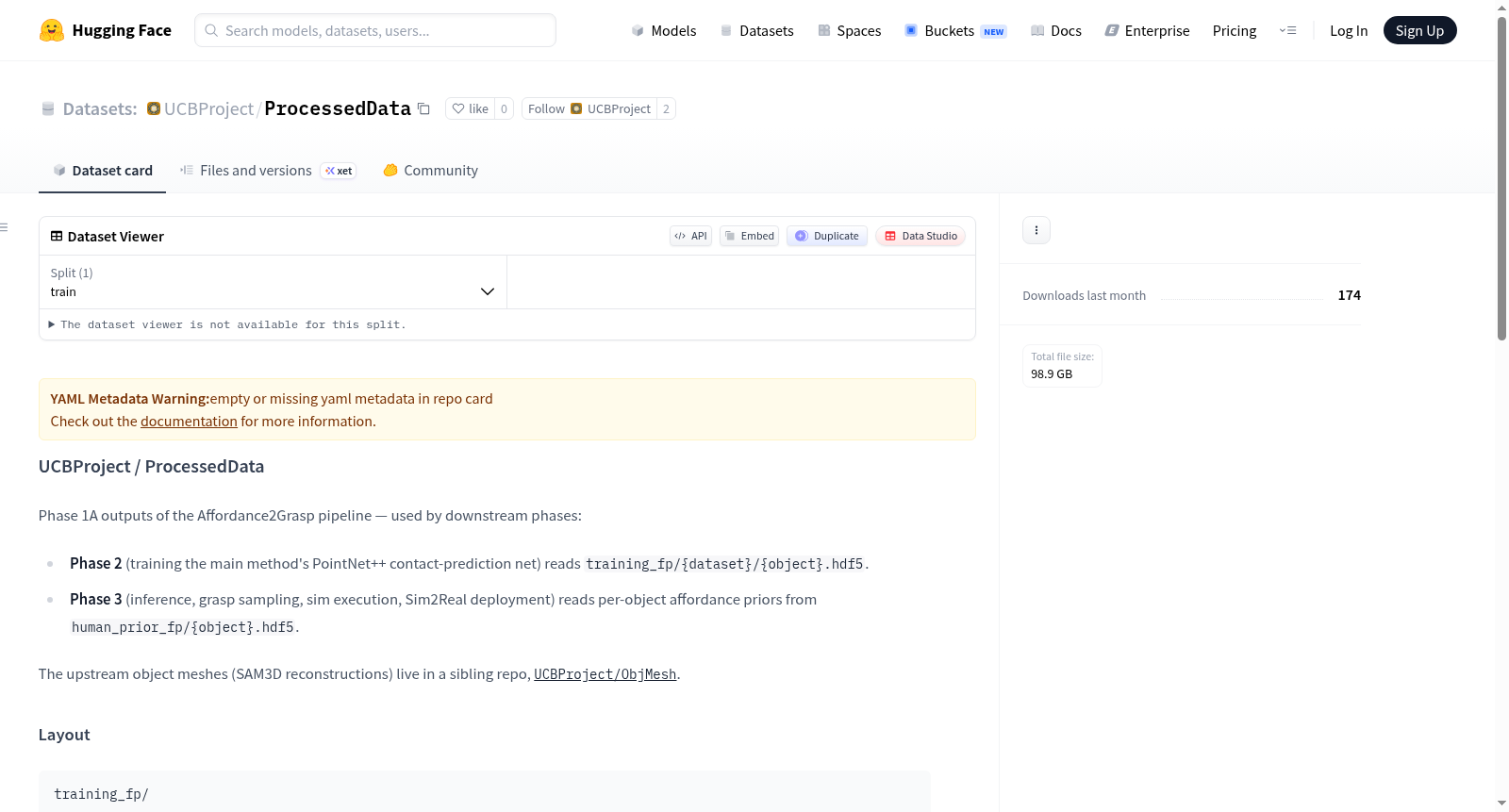Switch to the Dataset card tab
The height and width of the screenshot is (812, 1509).
coord(102,171)
